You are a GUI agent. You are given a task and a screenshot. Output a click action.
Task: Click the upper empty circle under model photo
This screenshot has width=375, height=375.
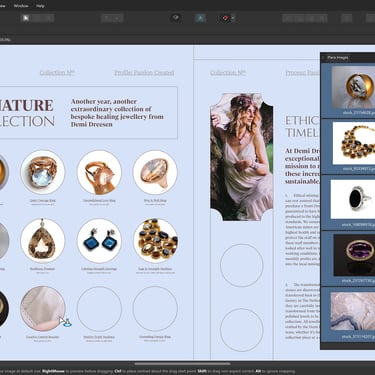pos(242,265)
